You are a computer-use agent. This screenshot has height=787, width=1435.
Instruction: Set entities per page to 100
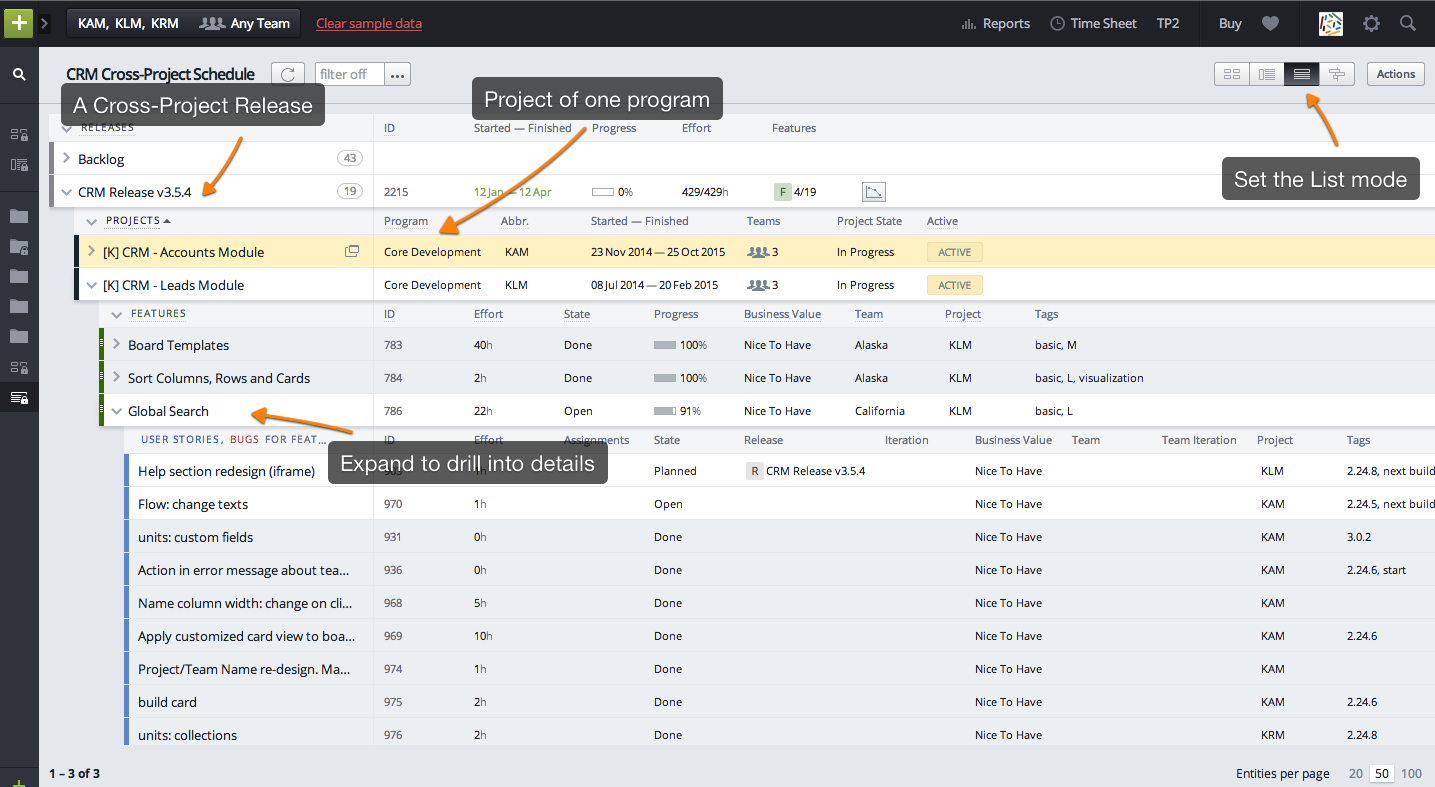click(1411, 772)
